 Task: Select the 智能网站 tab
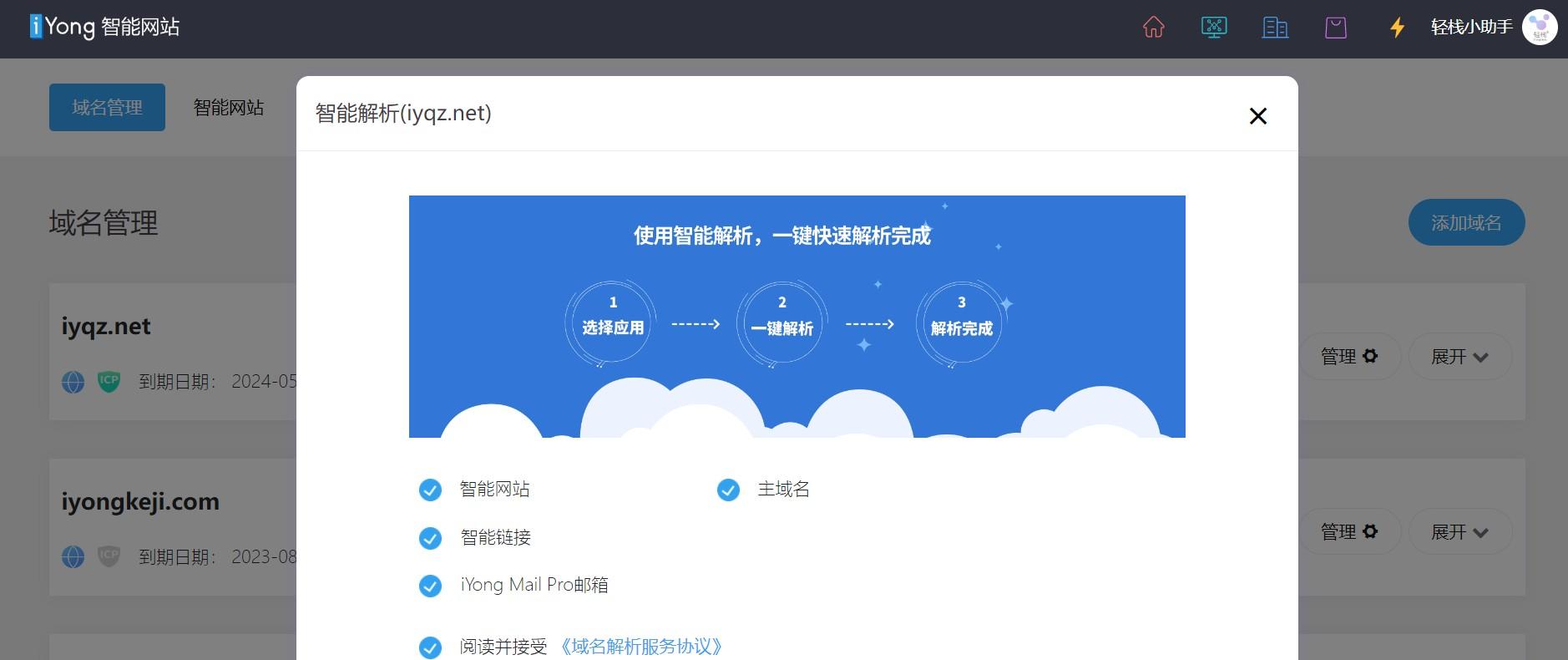point(229,107)
